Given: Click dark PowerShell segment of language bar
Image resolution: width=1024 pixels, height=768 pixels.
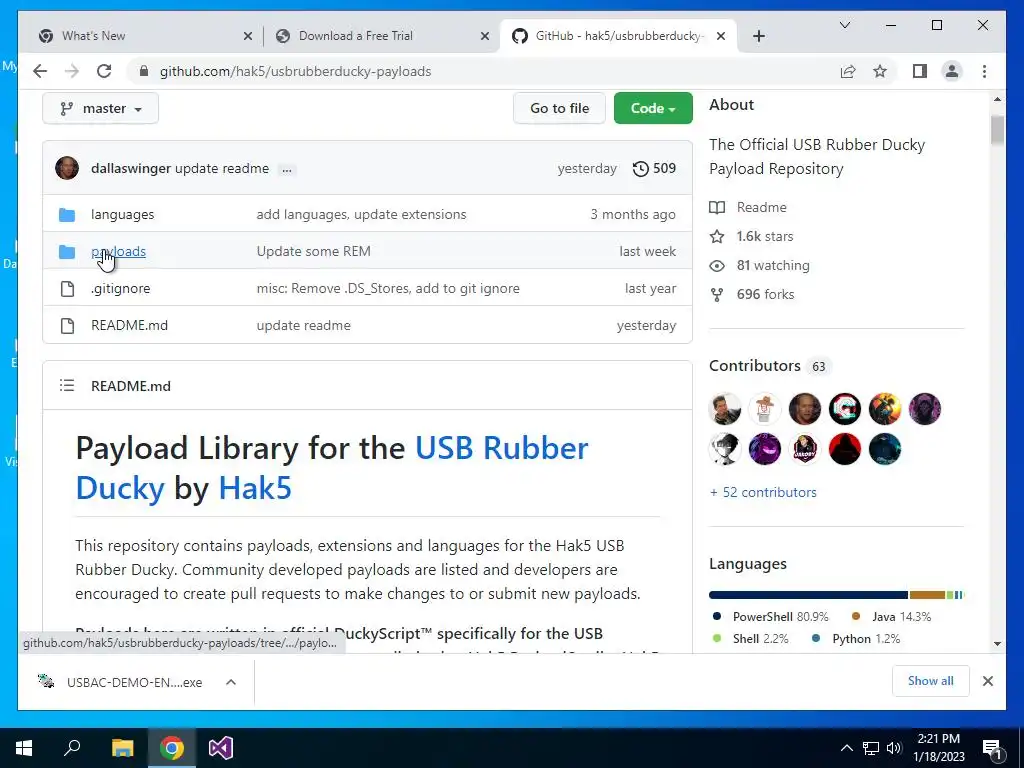Looking at the screenshot, I should click(808, 595).
